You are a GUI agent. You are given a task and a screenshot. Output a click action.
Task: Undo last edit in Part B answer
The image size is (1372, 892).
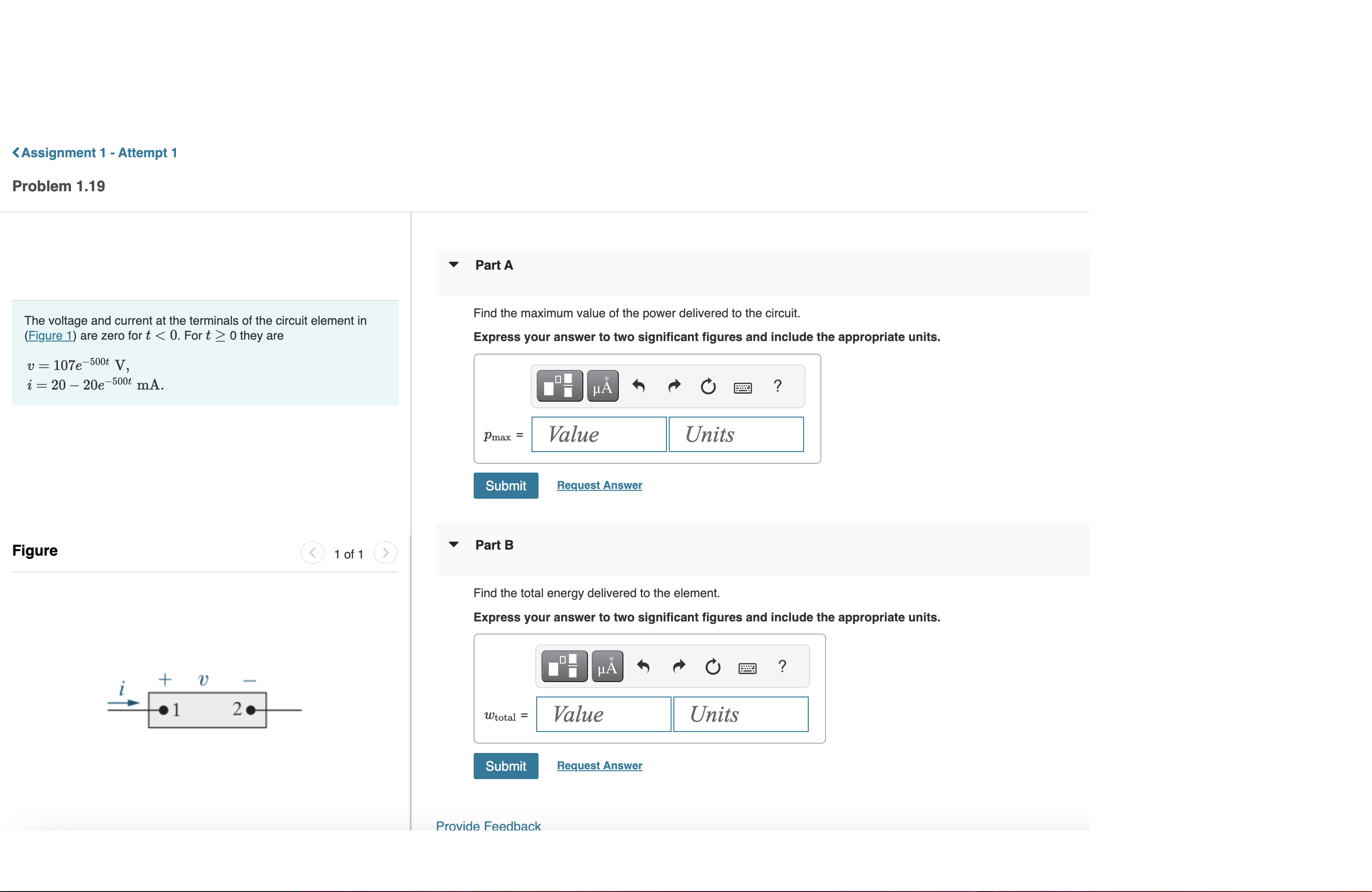[x=644, y=666]
